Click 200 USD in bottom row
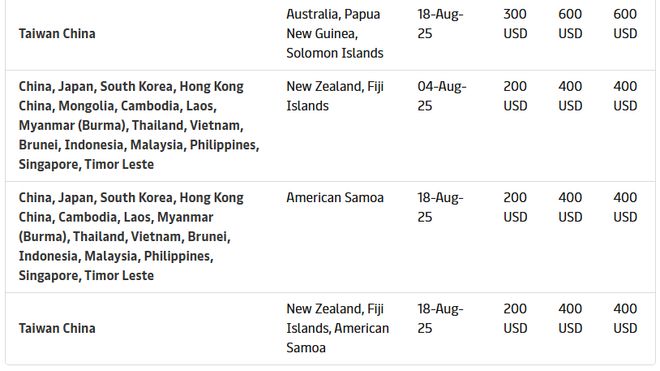Image resolution: width=660 pixels, height=371 pixels. (x=515, y=318)
